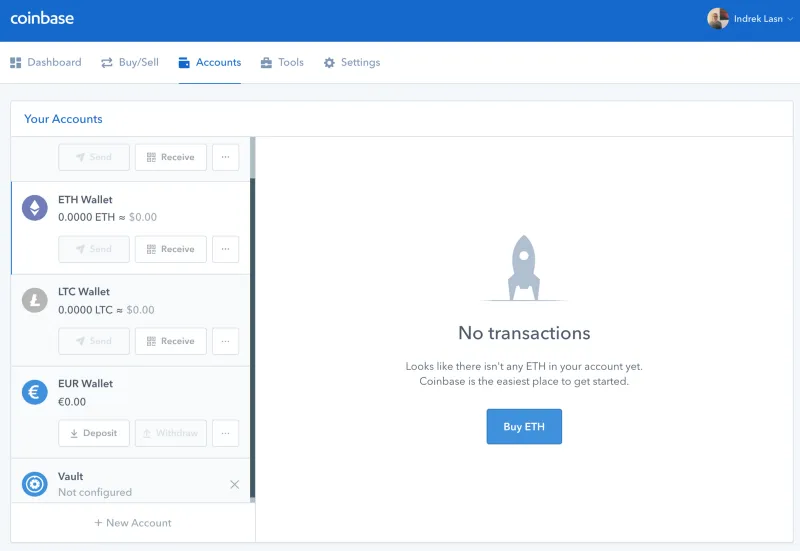Screen dimensions: 800x551
Task: Open Indrek Lasn profile avatar
Action: [x=717, y=19]
